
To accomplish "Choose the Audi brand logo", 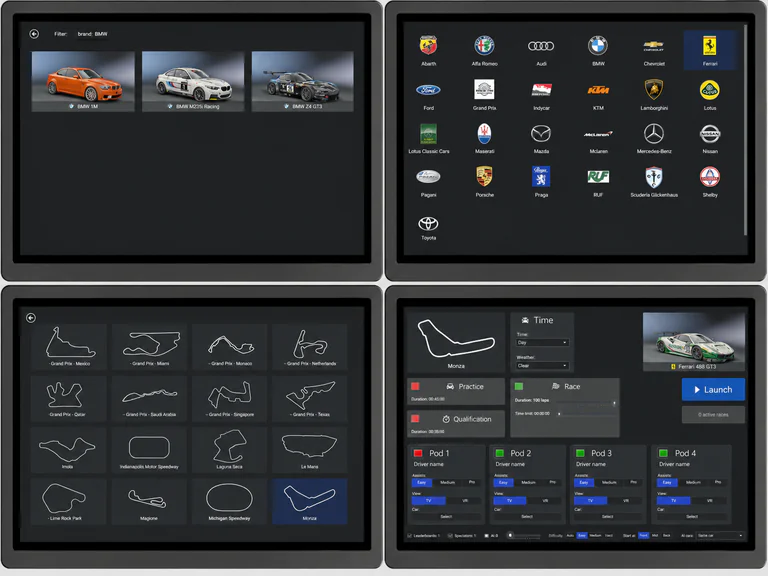I will pyautogui.click(x=541, y=46).
